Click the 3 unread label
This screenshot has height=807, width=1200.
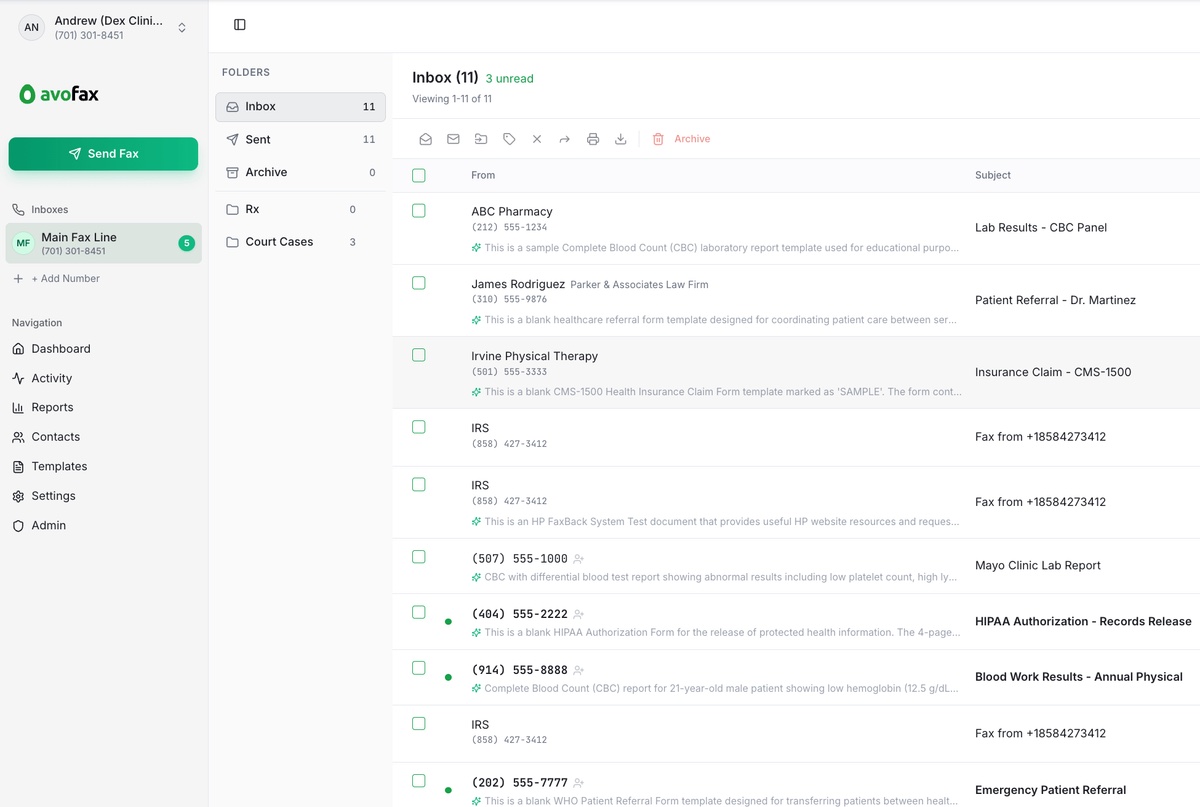click(510, 79)
